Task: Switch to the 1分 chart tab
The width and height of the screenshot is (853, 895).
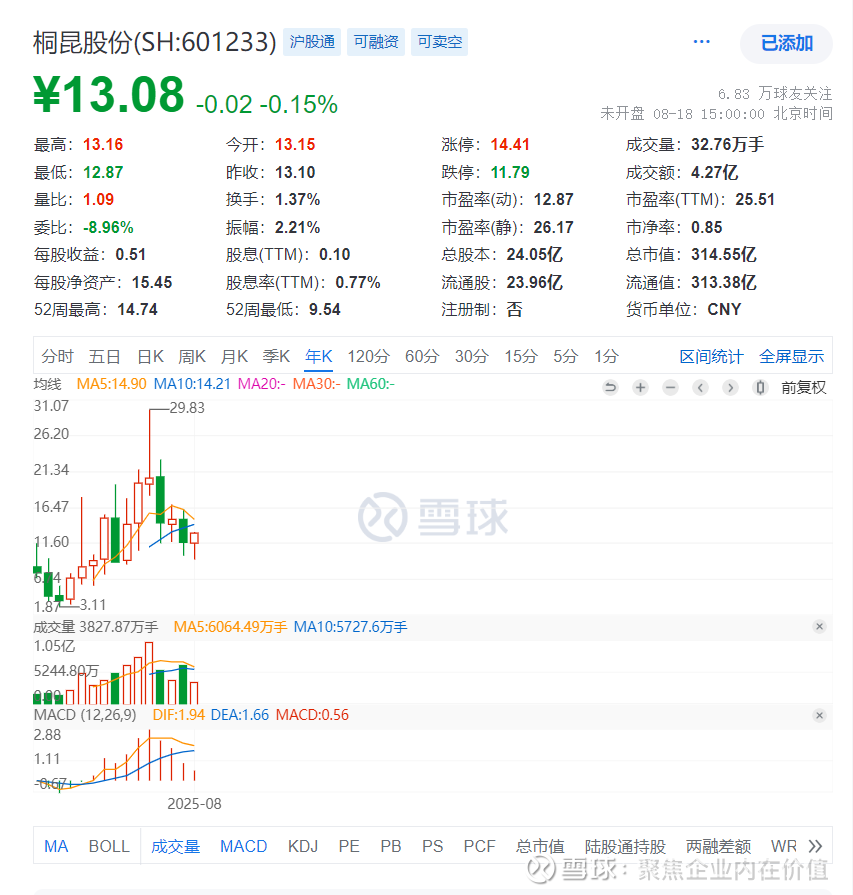Action: 606,357
